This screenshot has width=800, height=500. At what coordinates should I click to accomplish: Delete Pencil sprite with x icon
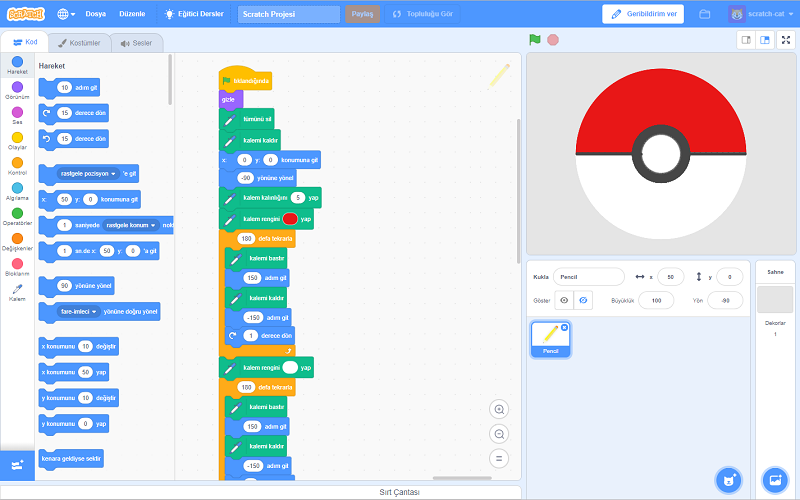pyautogui.click(x=564, y=328)
